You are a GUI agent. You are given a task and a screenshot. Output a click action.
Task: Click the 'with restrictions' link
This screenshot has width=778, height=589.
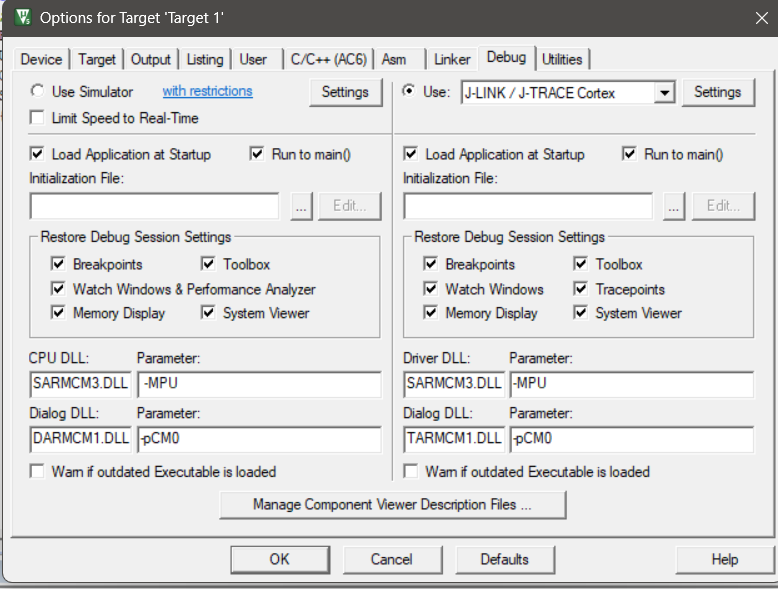207,91
